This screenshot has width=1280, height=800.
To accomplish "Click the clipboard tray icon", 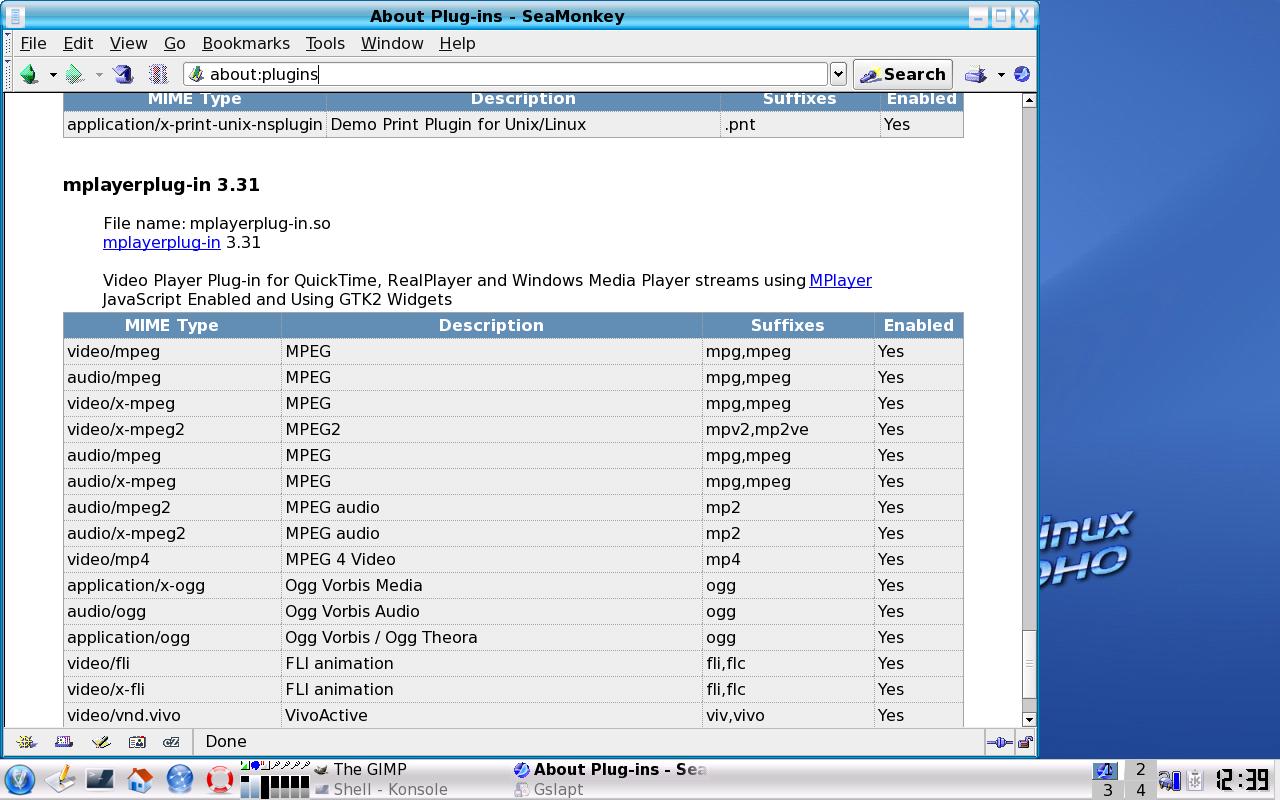I will [x=1193, y=780].
